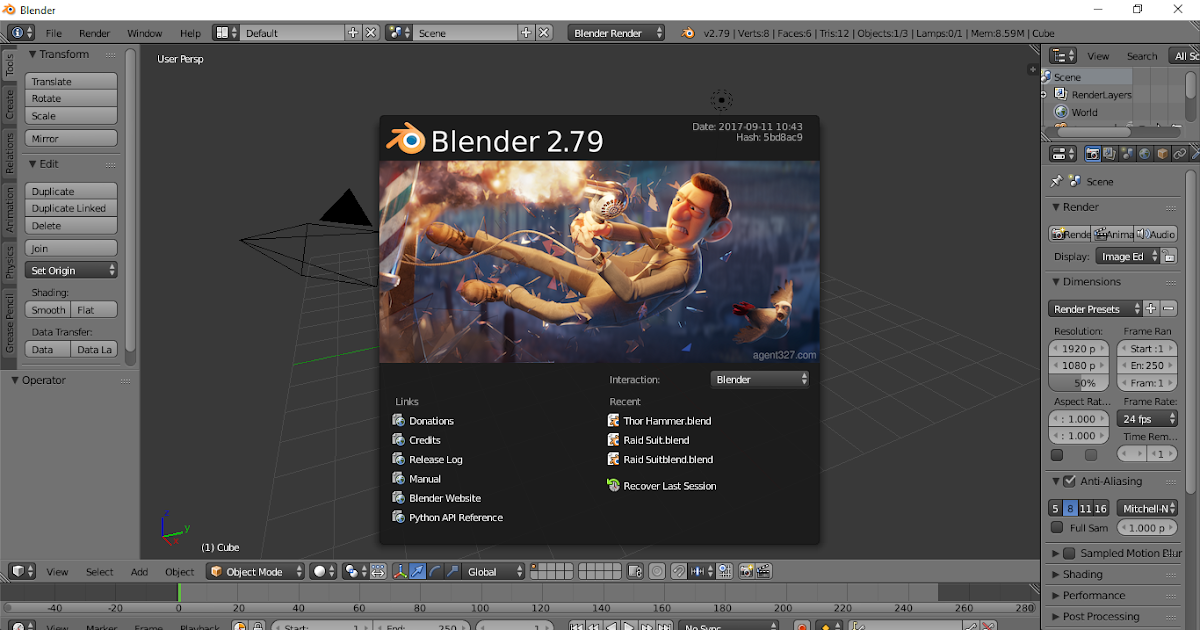Click the OpenGL render image camera icon
The width and height of the screenshot is (1200, 630).
[x=747, y=572]
